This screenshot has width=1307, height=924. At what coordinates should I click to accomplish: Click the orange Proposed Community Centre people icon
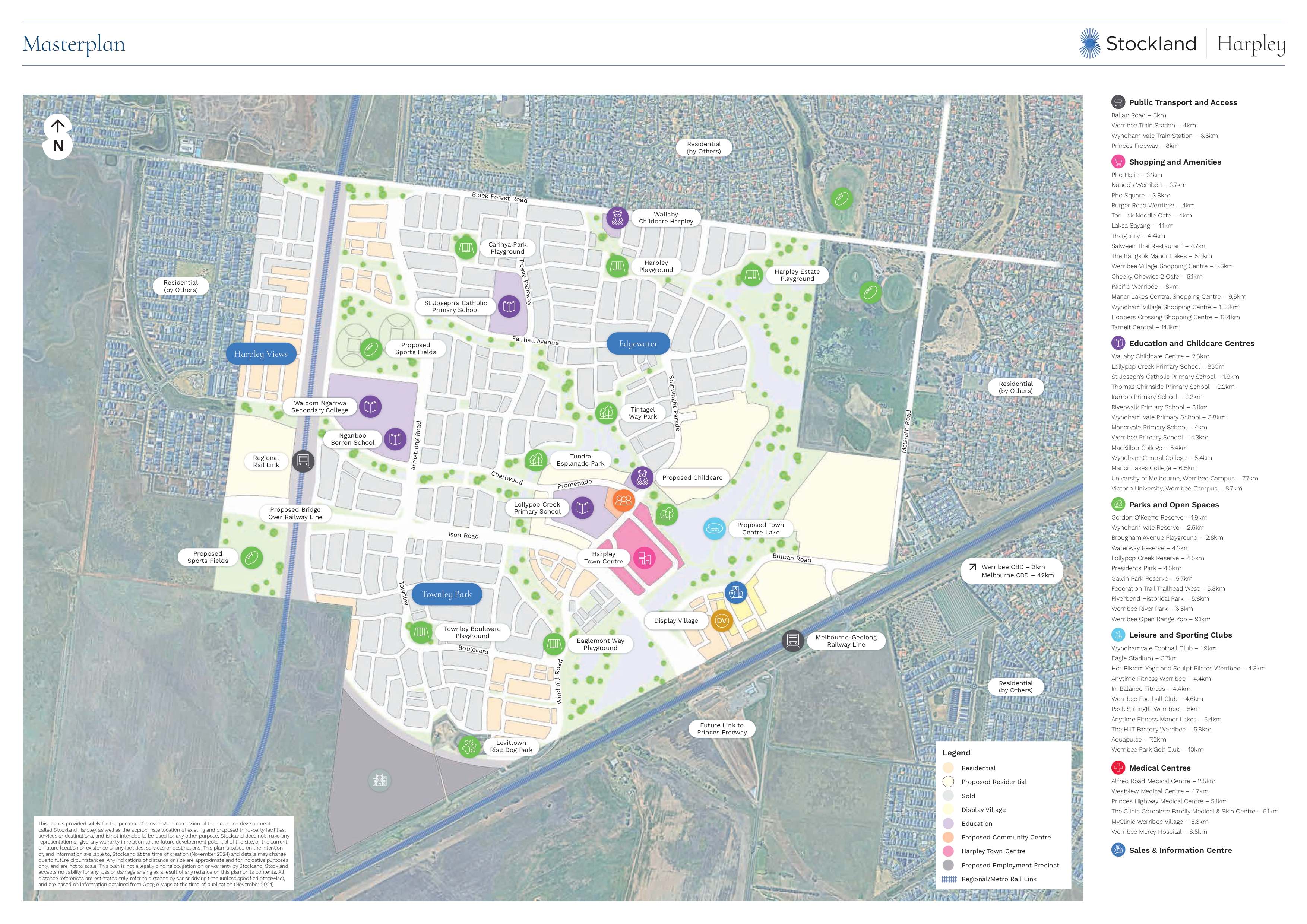(624, 500)
